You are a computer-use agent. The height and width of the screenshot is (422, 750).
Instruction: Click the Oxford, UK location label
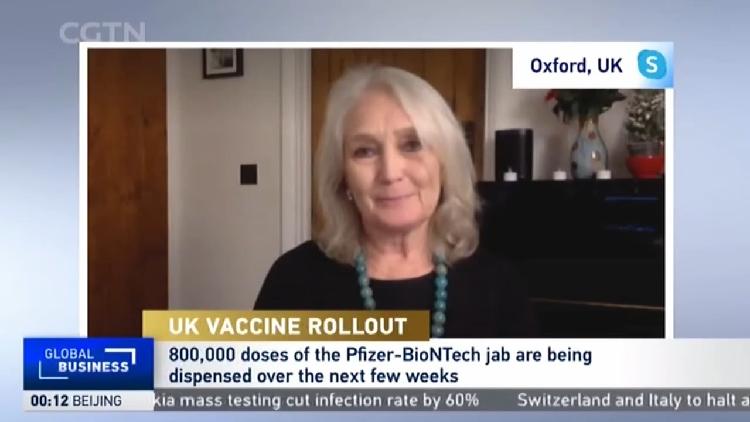tap(576, 66)
